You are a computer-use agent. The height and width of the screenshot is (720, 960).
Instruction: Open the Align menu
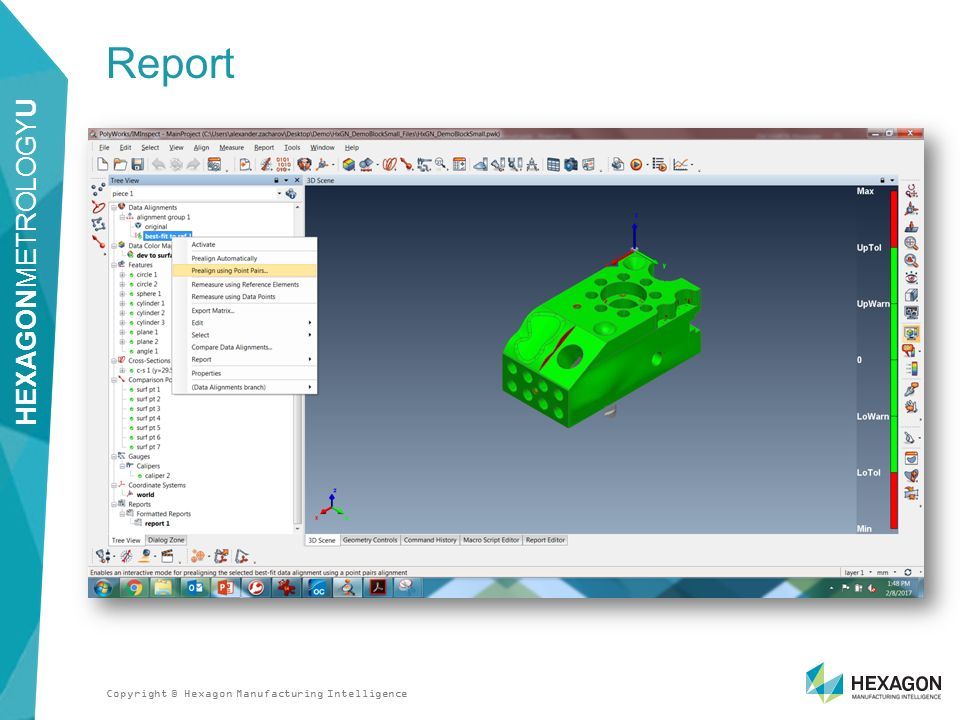(201, 148)
